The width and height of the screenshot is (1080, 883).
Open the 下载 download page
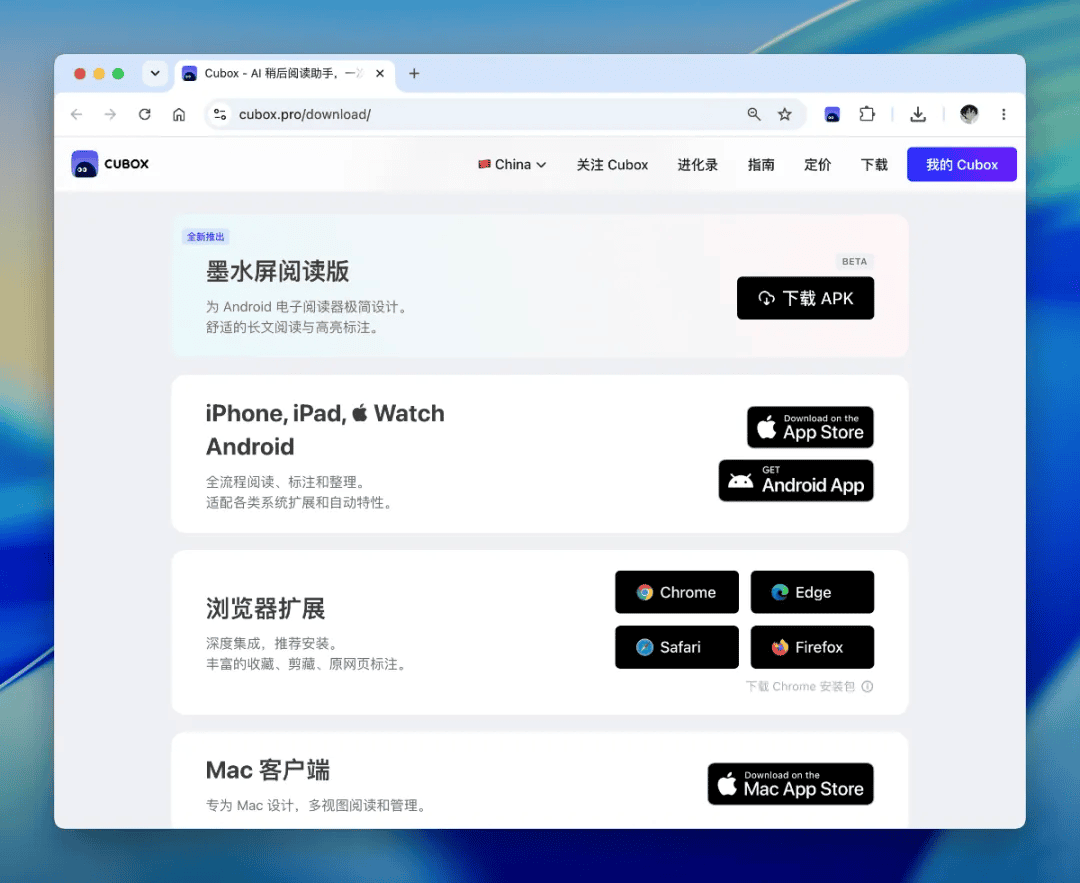[x=874, y=165]
